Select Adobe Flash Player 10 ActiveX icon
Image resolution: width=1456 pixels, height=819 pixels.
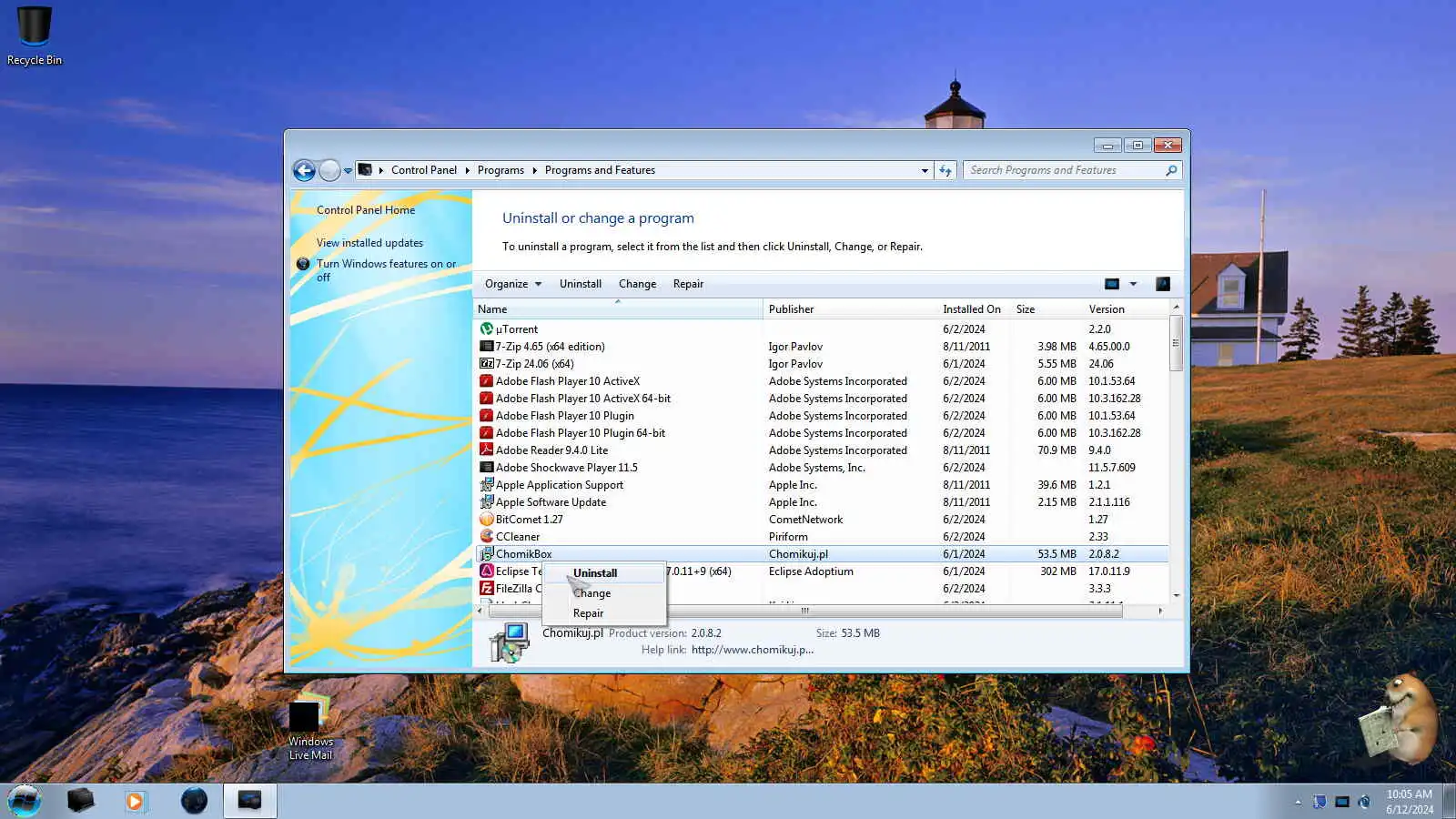coord(487,381)
